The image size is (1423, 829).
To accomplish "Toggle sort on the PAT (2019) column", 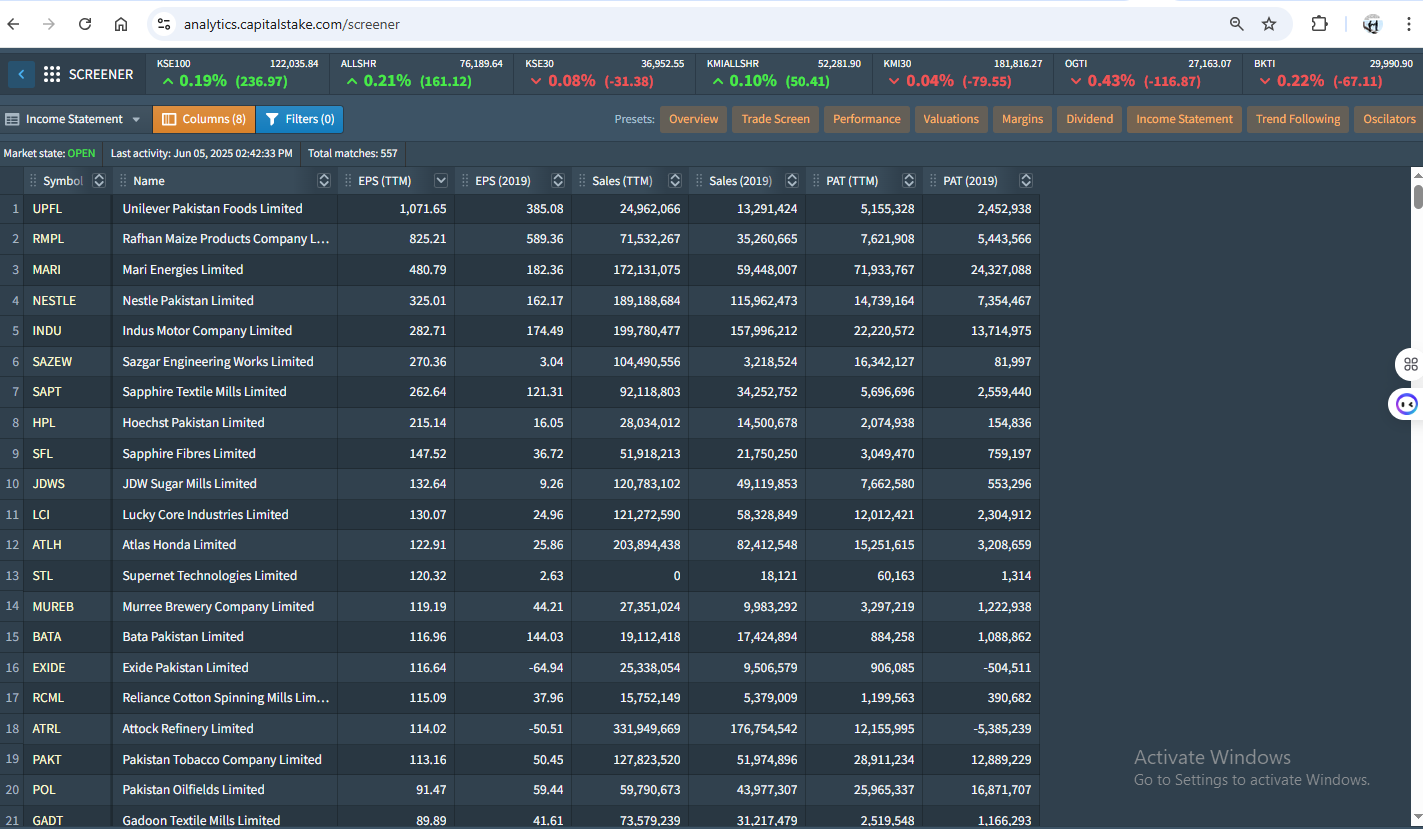I will 1026,181.
